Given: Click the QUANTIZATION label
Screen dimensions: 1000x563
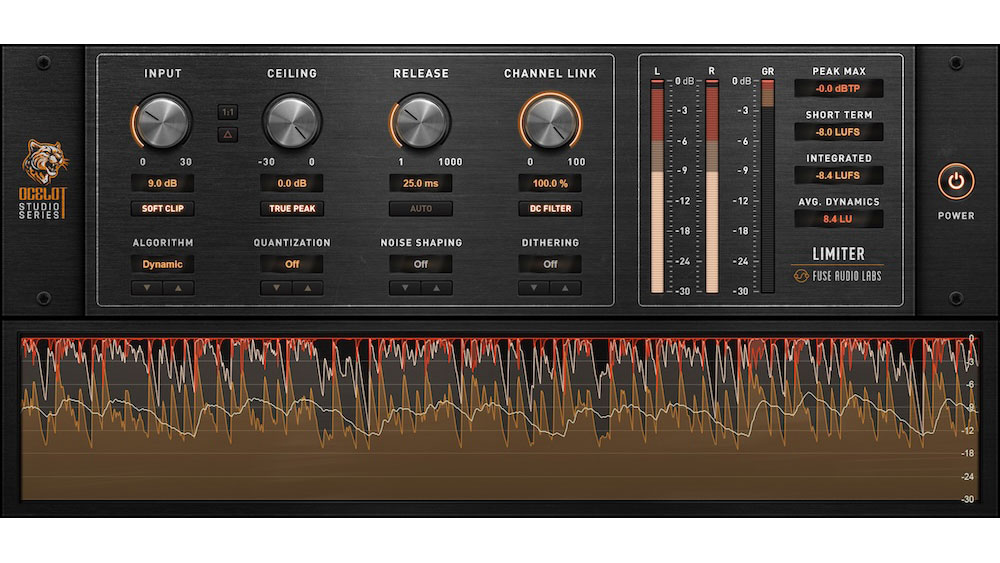Looking at the screenshot, I should coord(292,243).
